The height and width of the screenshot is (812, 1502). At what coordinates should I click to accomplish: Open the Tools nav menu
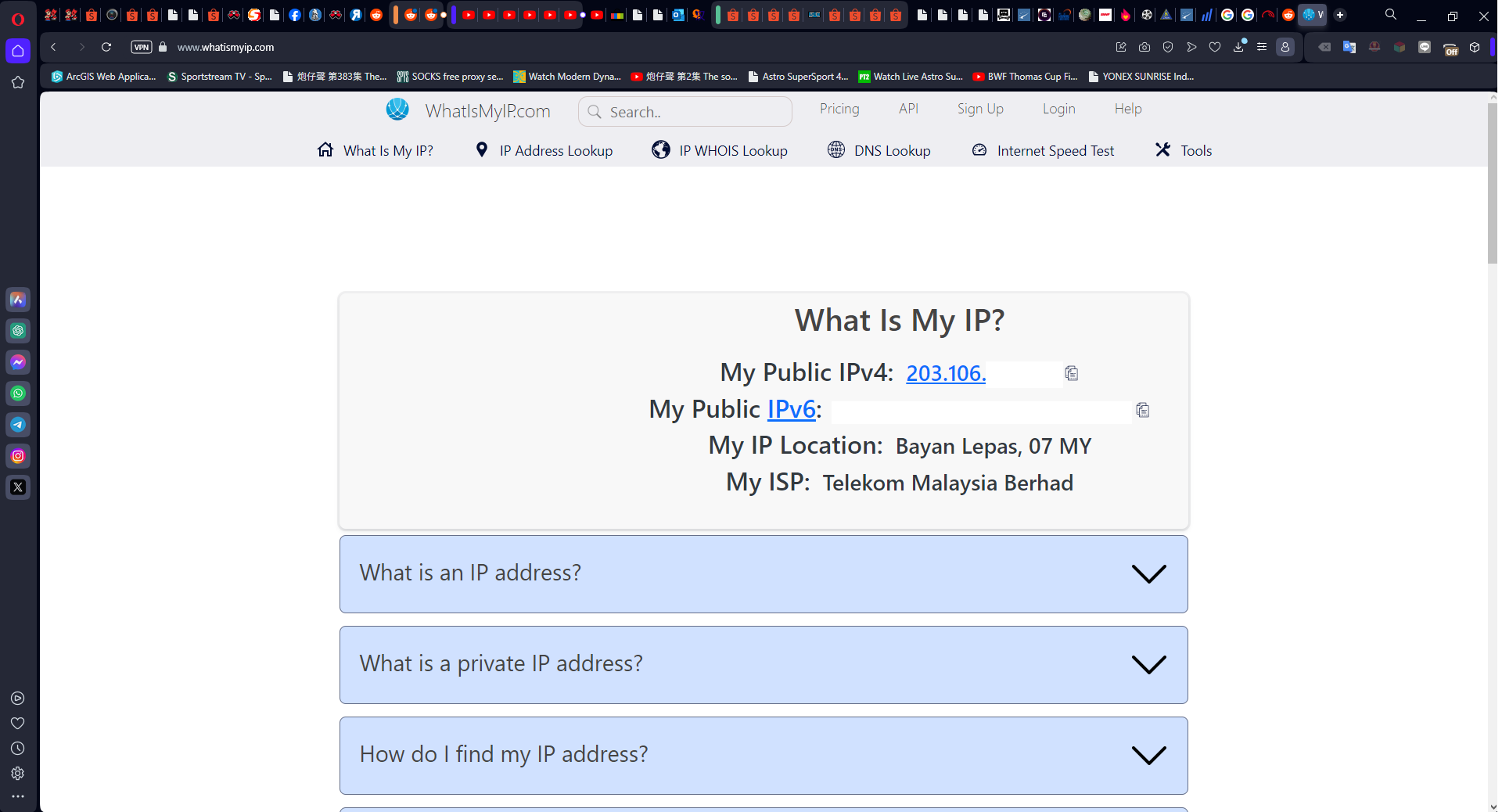pos(1184,150)
